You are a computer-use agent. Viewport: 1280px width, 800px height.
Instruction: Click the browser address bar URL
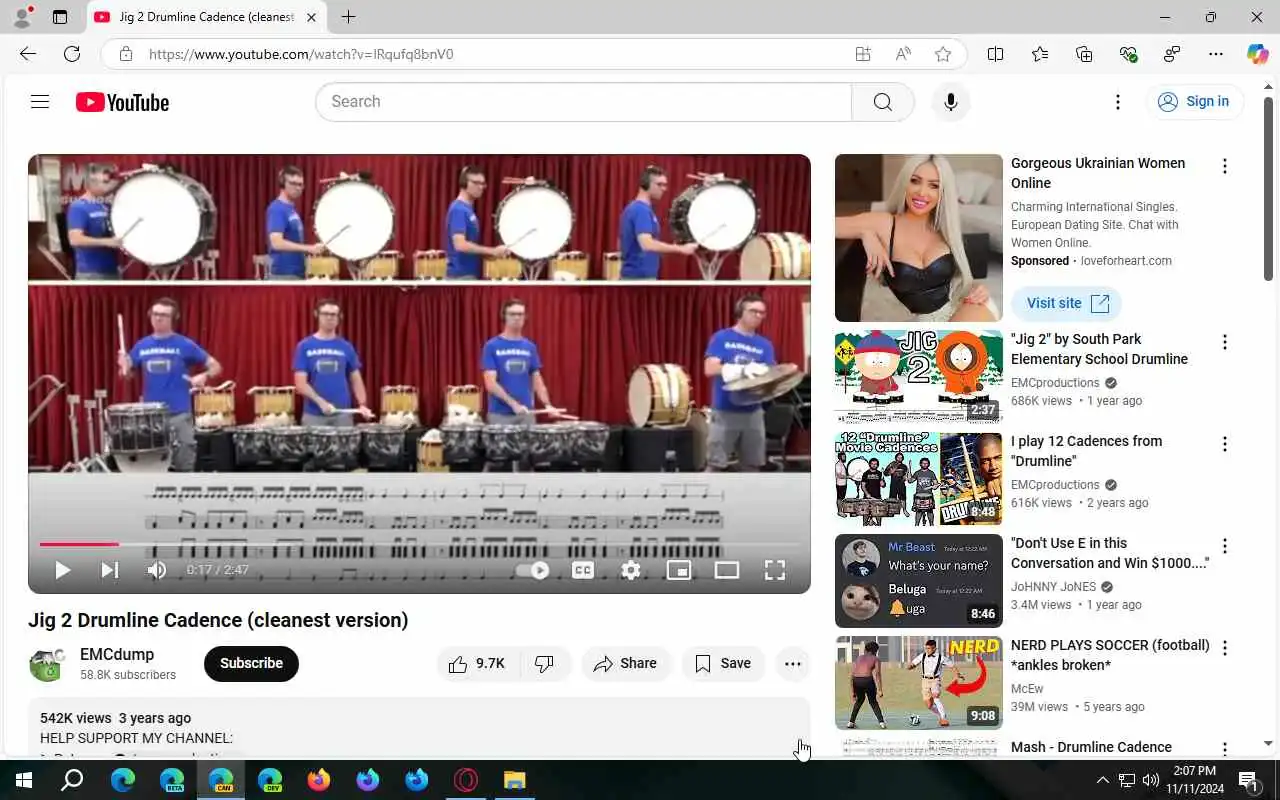click(x=301, y=54)
